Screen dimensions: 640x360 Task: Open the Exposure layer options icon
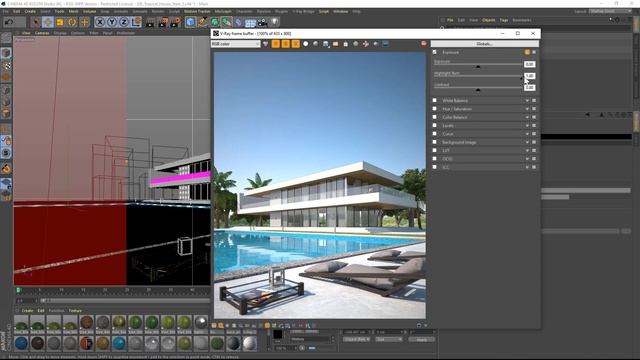[x=534, y=52]
